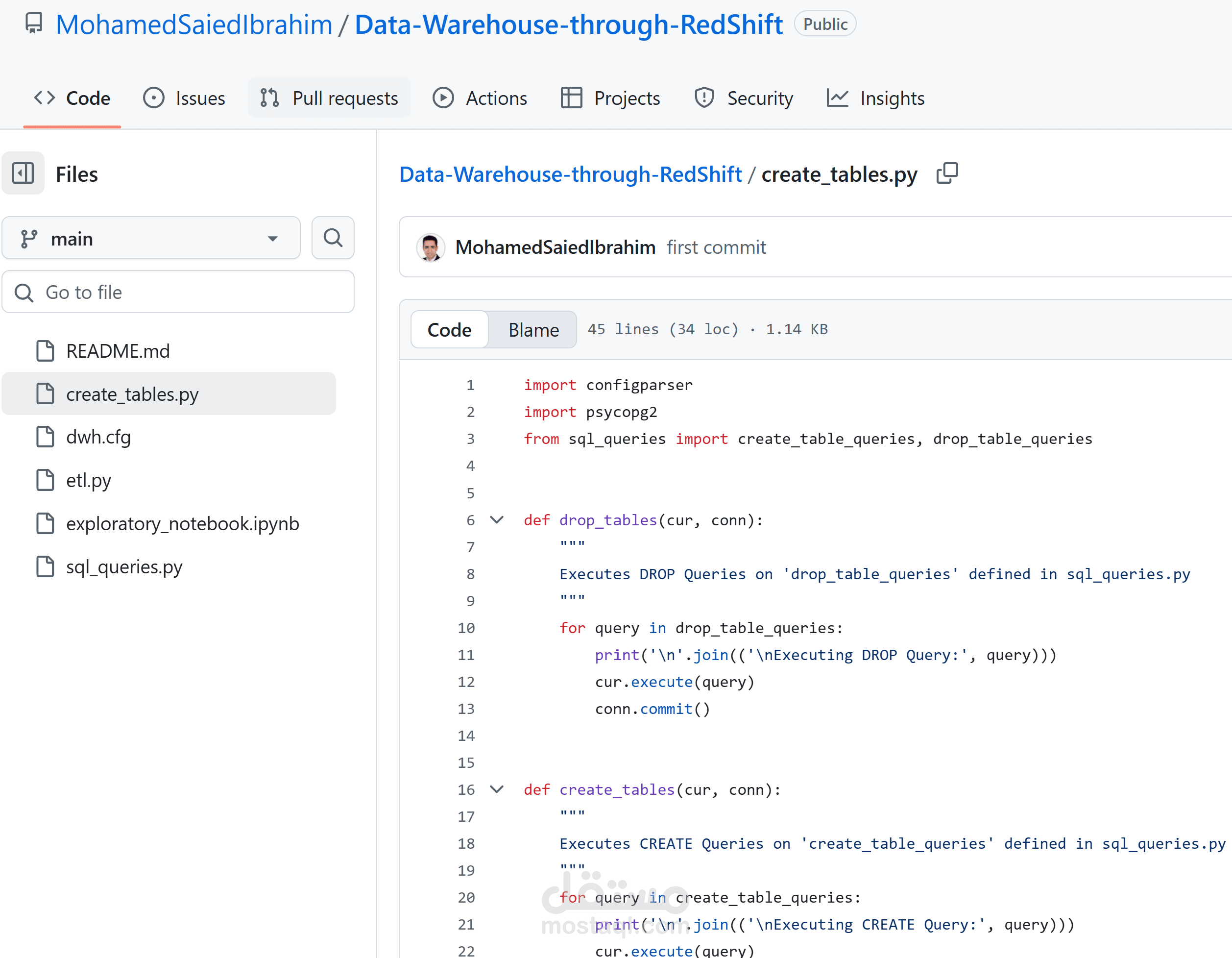The height and width of the screenshot is (958, 1232).
Task: Copy file path with copy icon
Action: [947, 173]
